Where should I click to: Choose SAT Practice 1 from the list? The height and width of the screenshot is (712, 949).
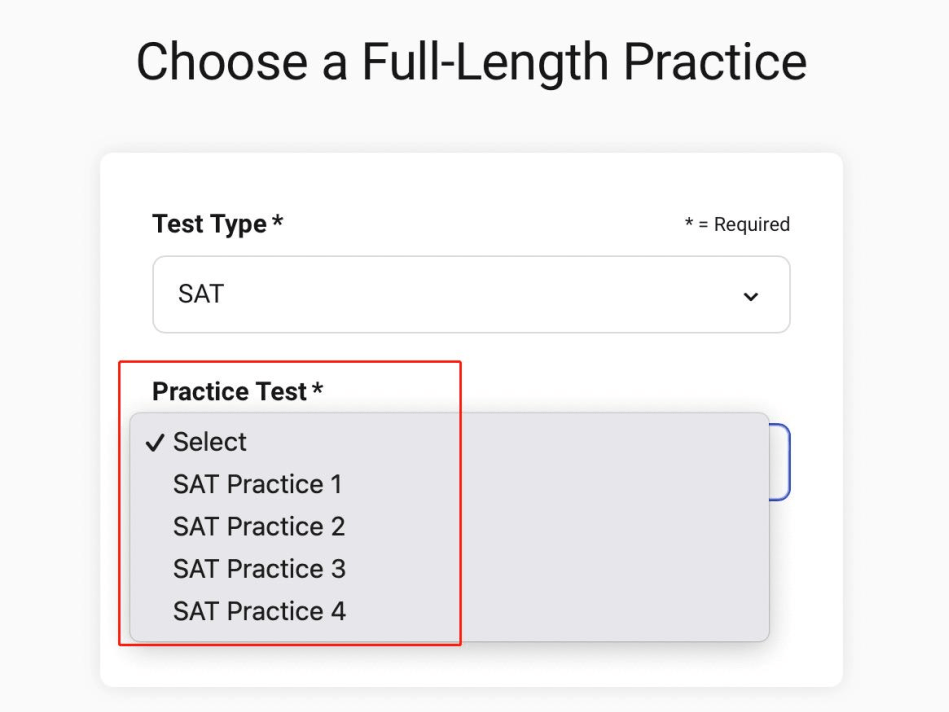[257, 485]
